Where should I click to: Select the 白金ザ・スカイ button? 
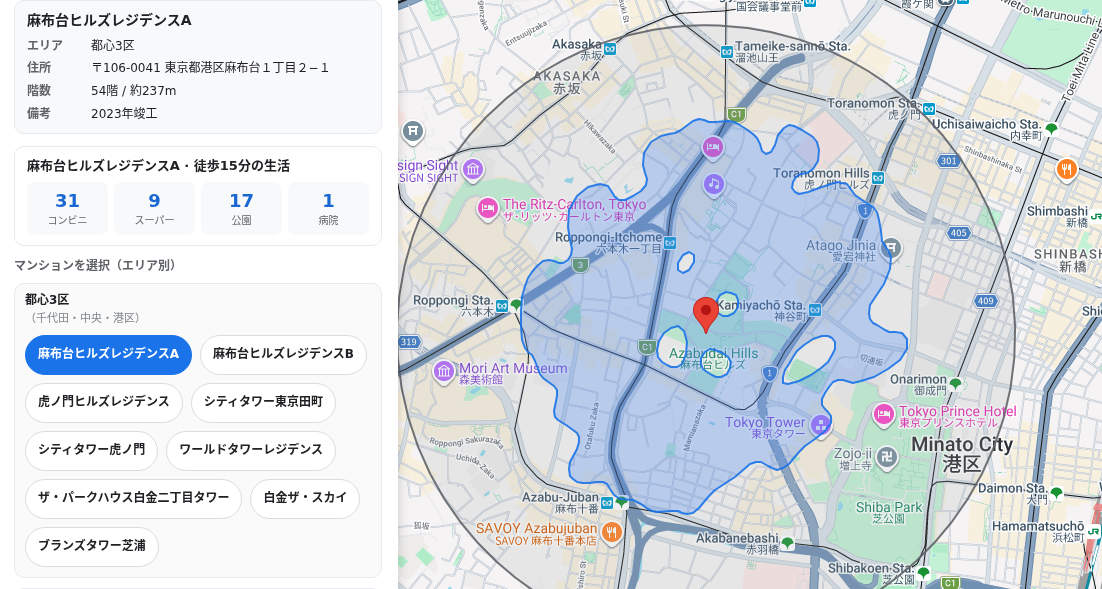pyautogui.click(x=305, y=498)
